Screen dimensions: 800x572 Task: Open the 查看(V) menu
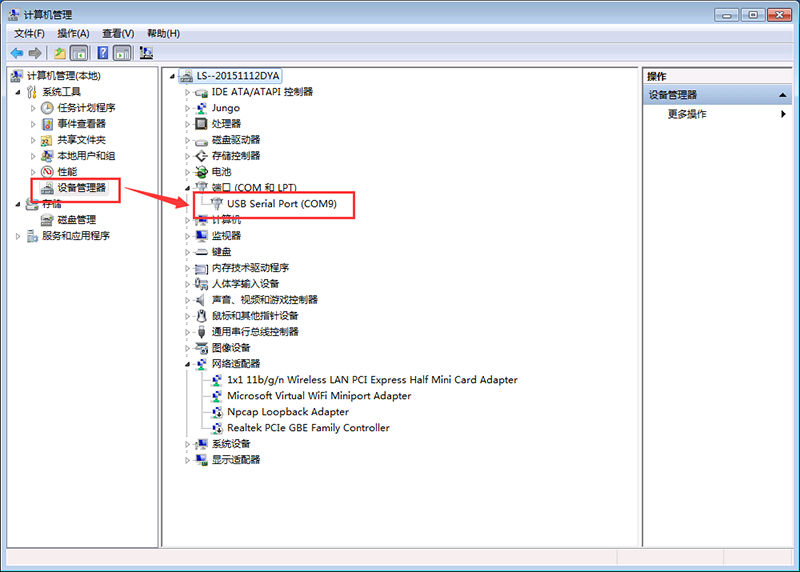(118, 33)
